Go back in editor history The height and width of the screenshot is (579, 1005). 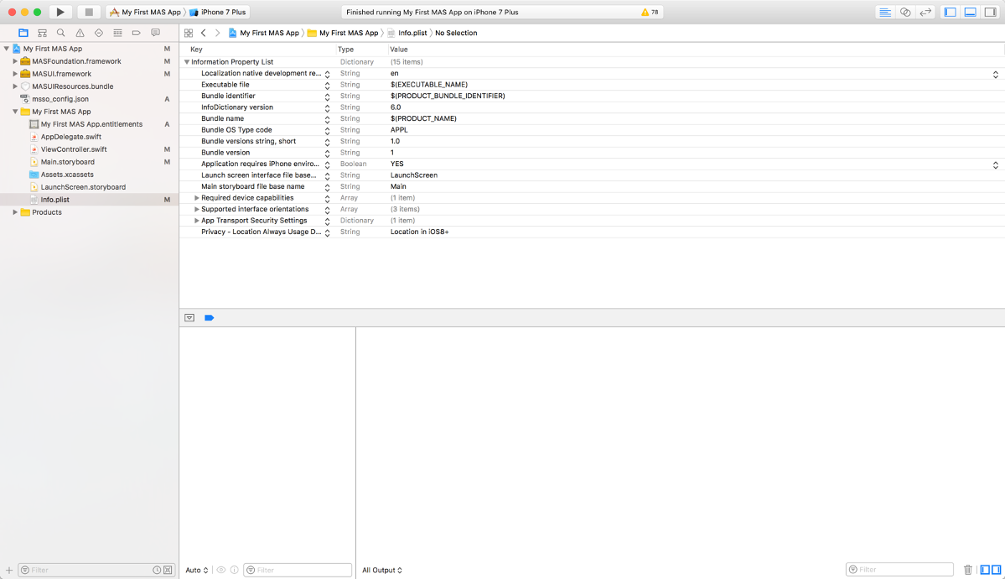203,33
